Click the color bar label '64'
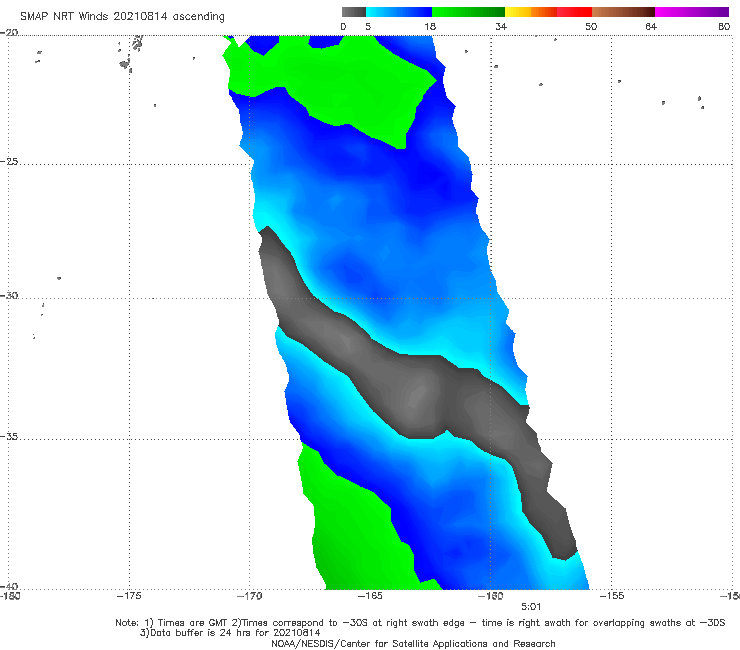This screenshot has width=740, height=650. coord(651,27)
